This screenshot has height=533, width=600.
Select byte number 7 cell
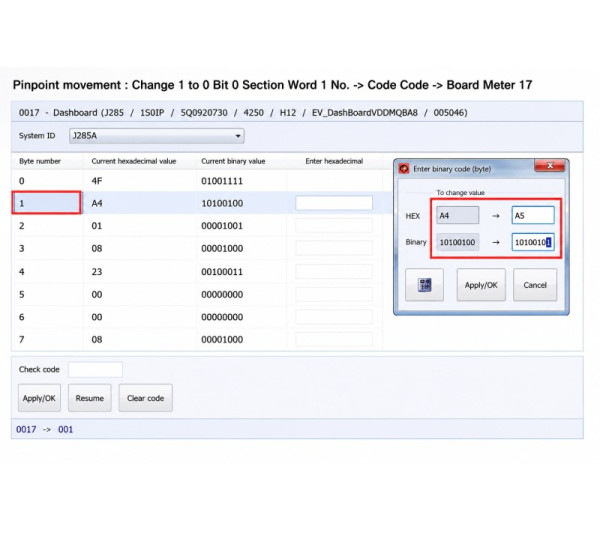[48, 339]
